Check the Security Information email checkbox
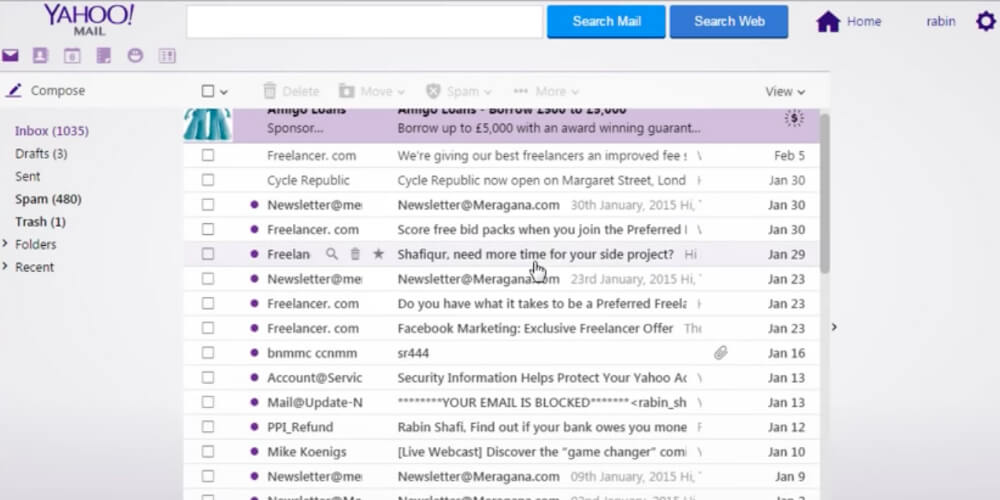This screenshot has width=1000, height=500. 208,378
